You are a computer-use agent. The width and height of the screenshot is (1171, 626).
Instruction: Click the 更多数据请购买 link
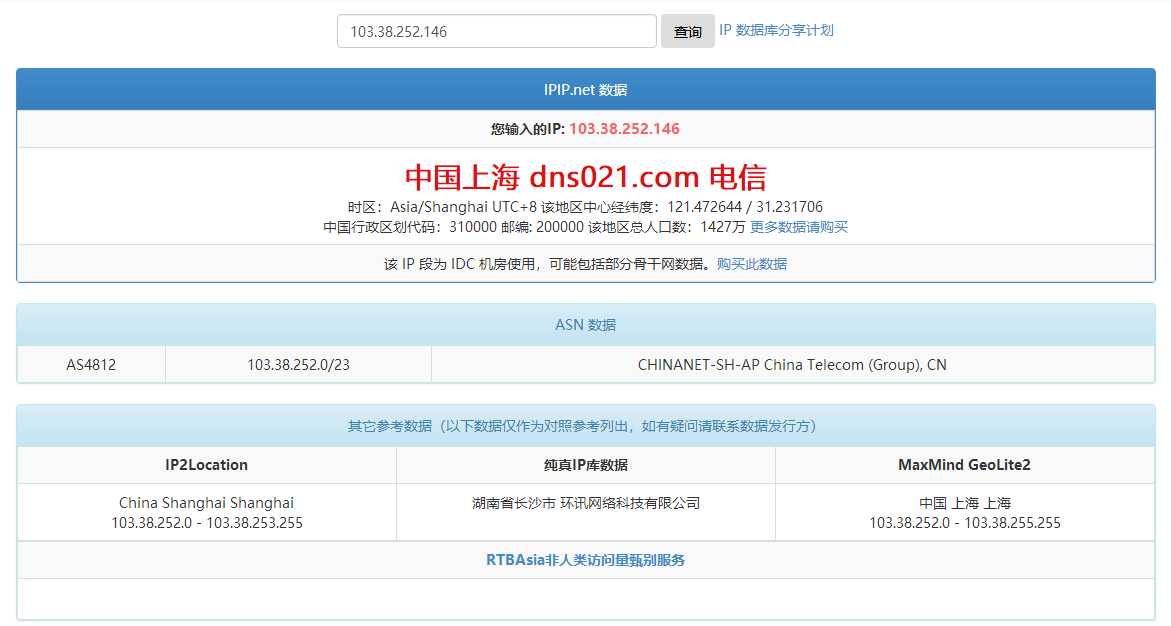(798, 227)
